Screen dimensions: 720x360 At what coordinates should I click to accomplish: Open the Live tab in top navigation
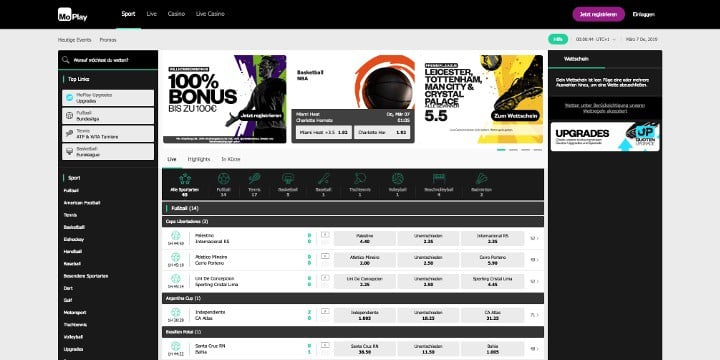coord(152,14)
